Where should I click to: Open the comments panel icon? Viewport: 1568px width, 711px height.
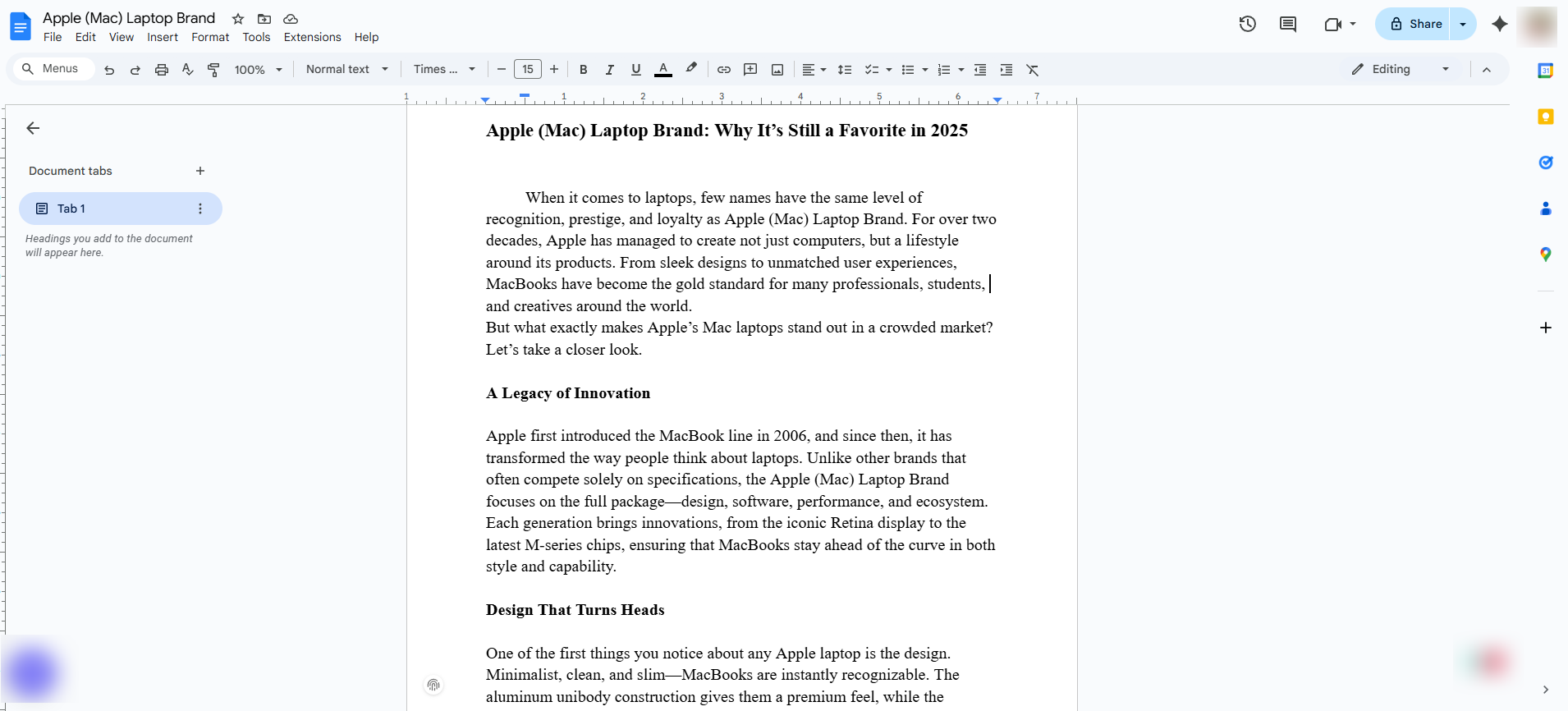tap(1287, 24)
